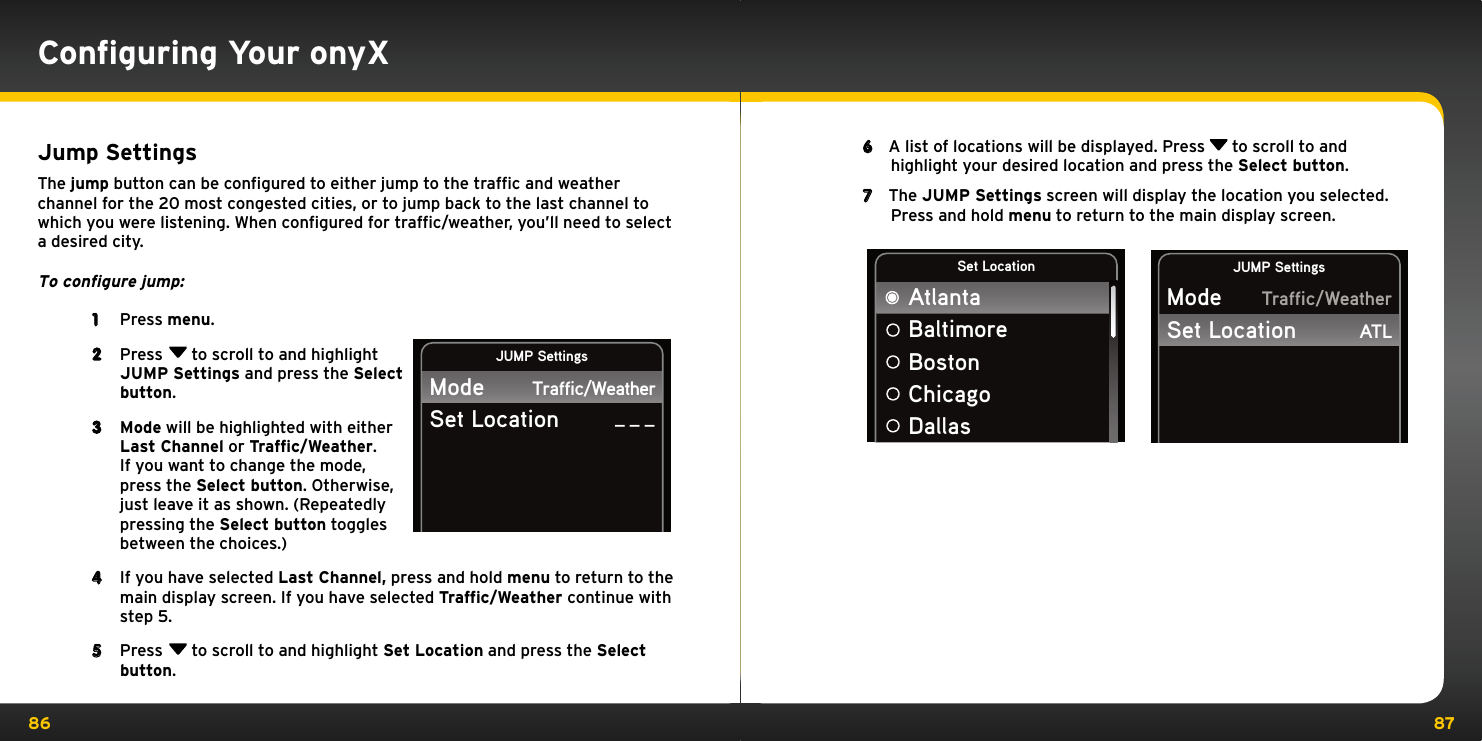This screenshot has width=1482, height=741.
Task: Click the right 'JUMP Settings' screen title
Action: [1279, 267]
